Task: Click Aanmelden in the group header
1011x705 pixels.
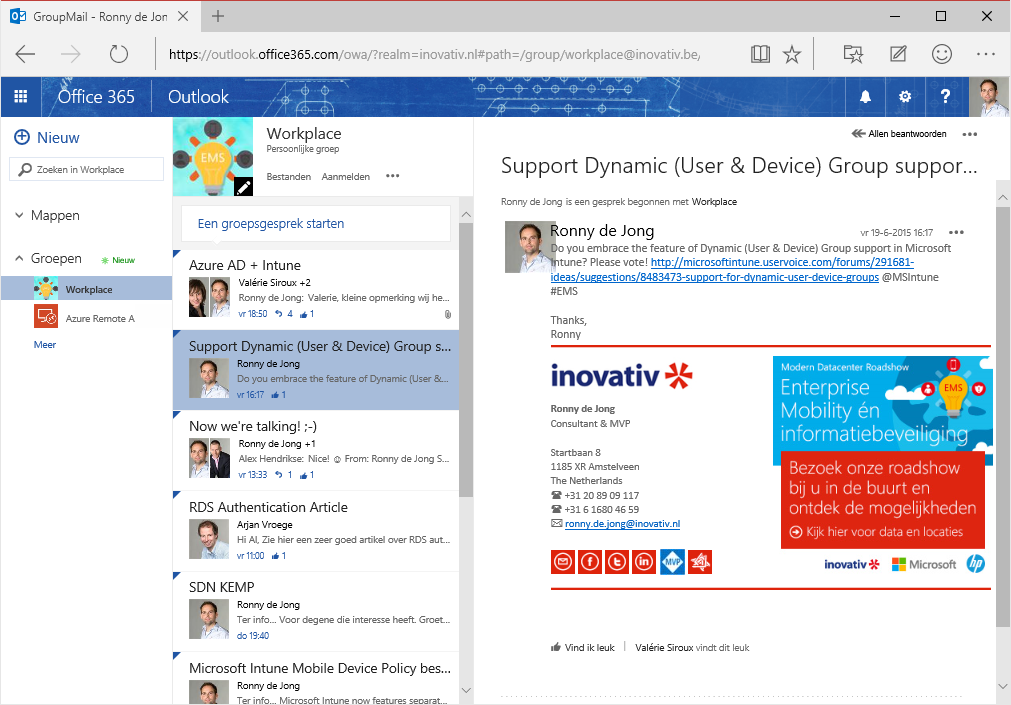Action: [x=345, y=177]
